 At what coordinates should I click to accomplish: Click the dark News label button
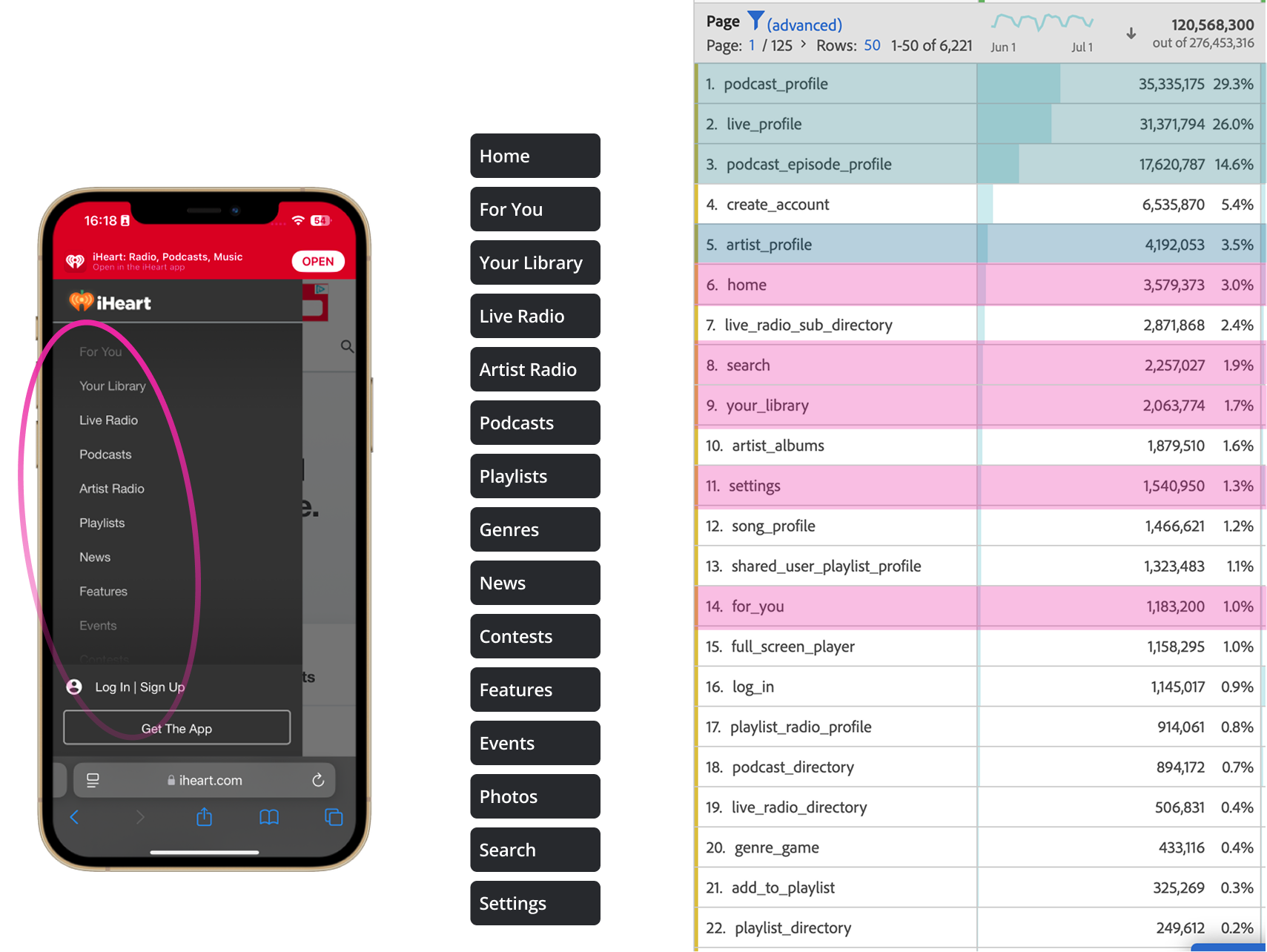coord(535,583)
